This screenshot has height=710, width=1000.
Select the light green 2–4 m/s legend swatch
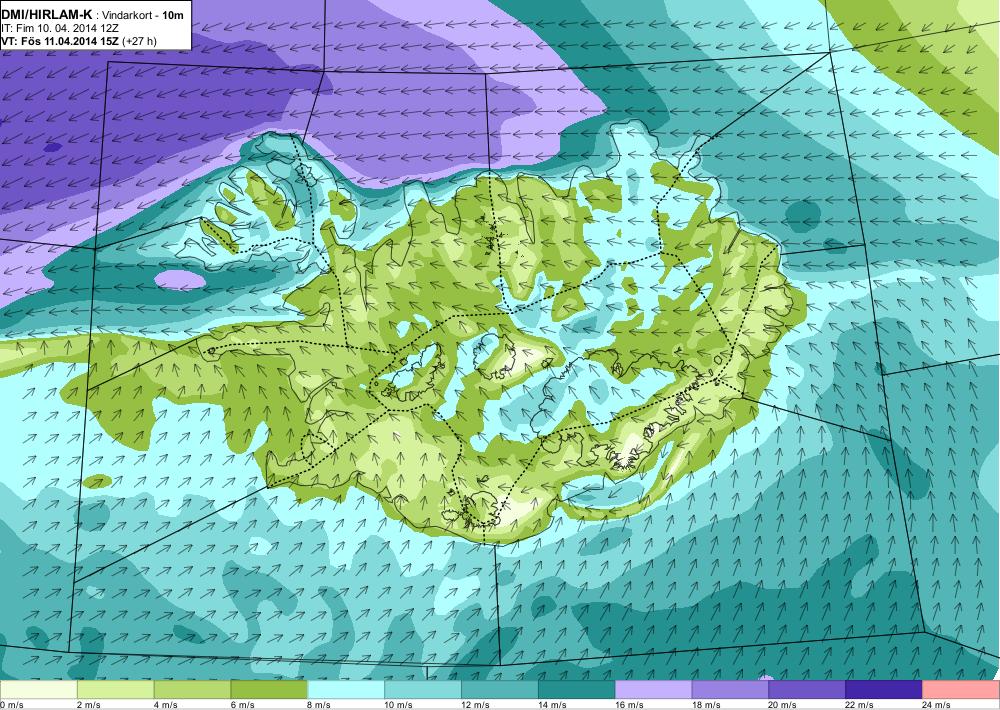coord(115,690)
